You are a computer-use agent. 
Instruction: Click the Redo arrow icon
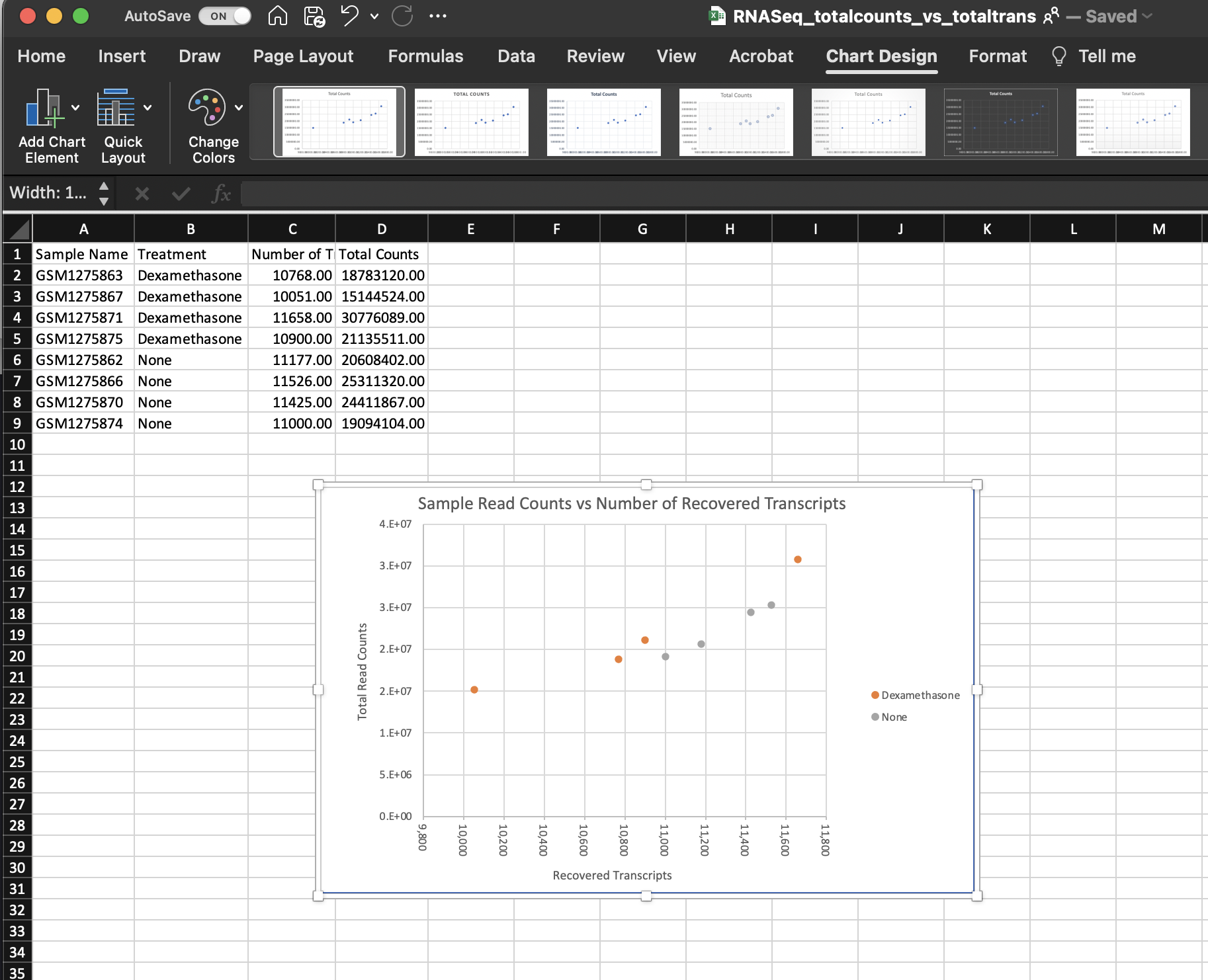pyautogui.click(x=402, y=16)
